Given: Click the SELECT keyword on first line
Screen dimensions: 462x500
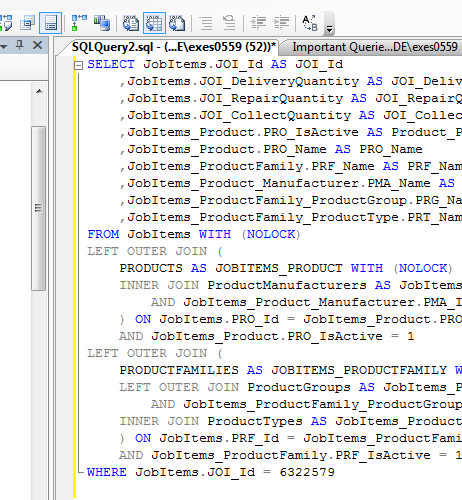Looking at the screenshot, I should click(x=111, y=64).
